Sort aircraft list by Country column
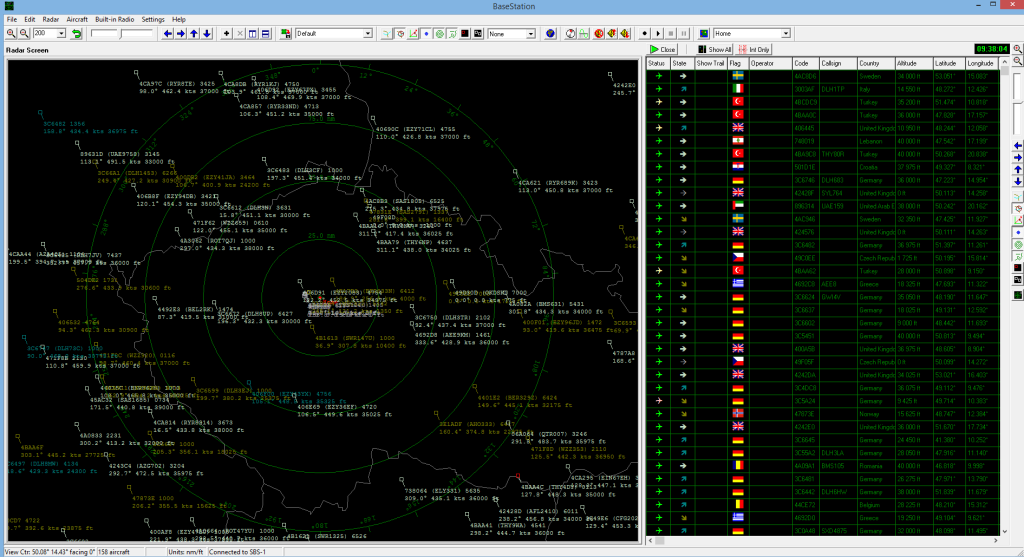Screen dimensions: 1024x557 (x=876, y=63)
